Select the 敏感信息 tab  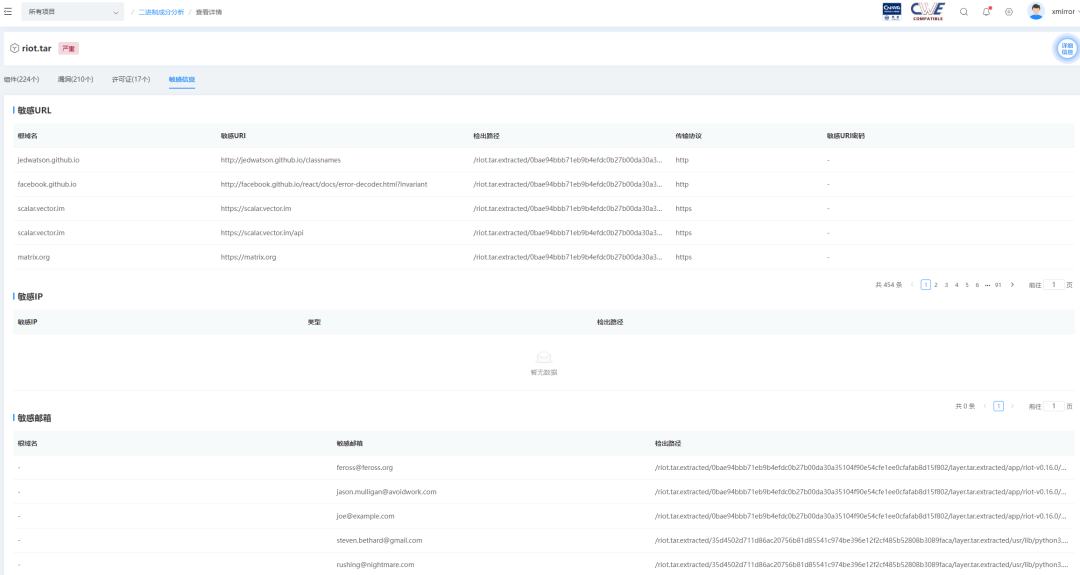182,79
